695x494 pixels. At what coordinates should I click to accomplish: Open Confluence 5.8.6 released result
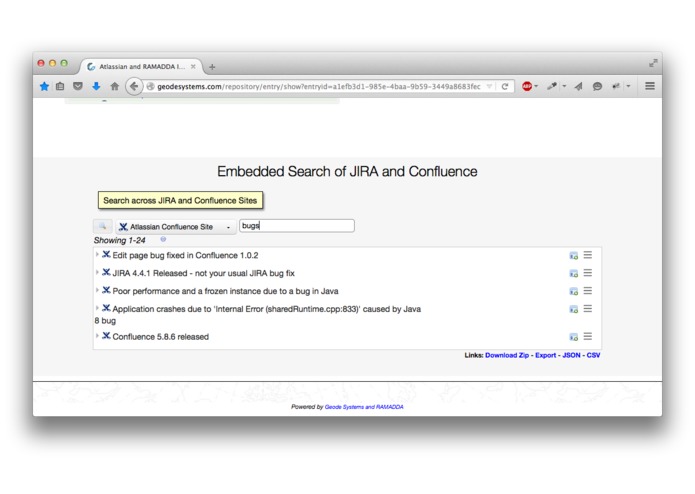point(160,337)
